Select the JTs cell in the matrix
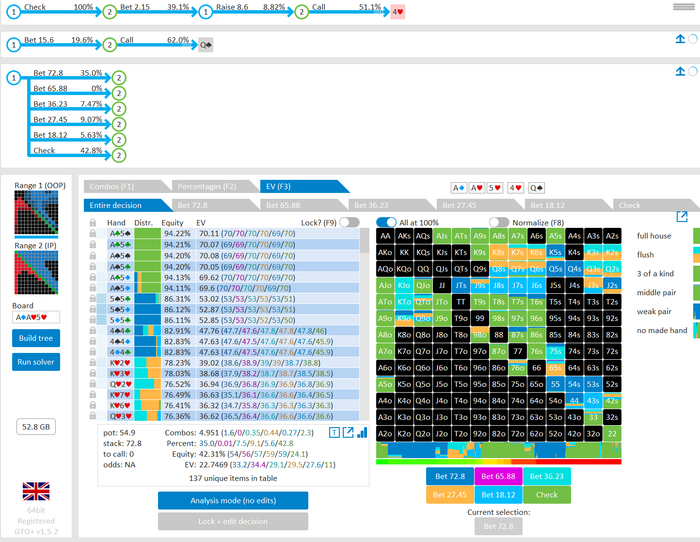Screen dimensions: 700x542 pyautogui.click(x=461, y=285)
